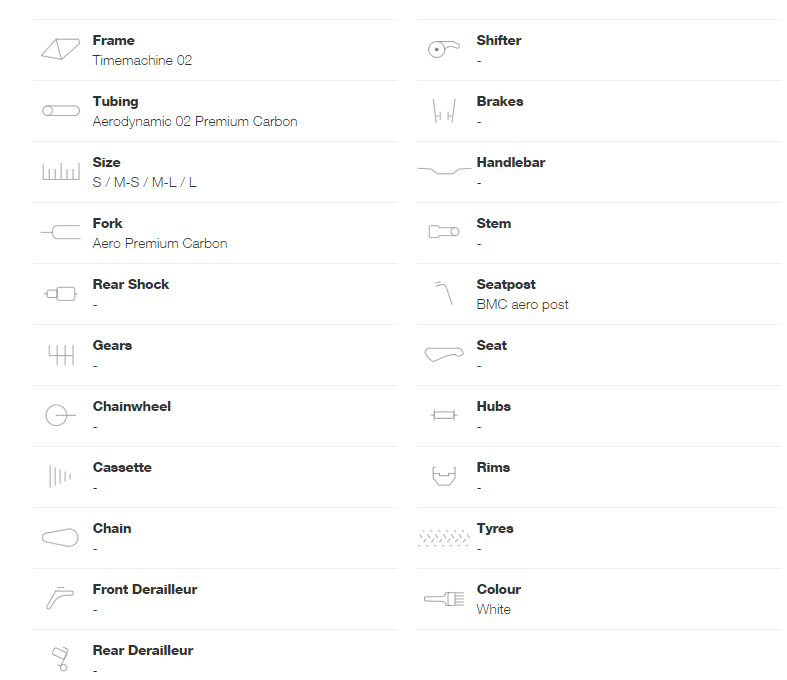
Task: Click the Front Derailleur icon
Action: click(60, 598)
